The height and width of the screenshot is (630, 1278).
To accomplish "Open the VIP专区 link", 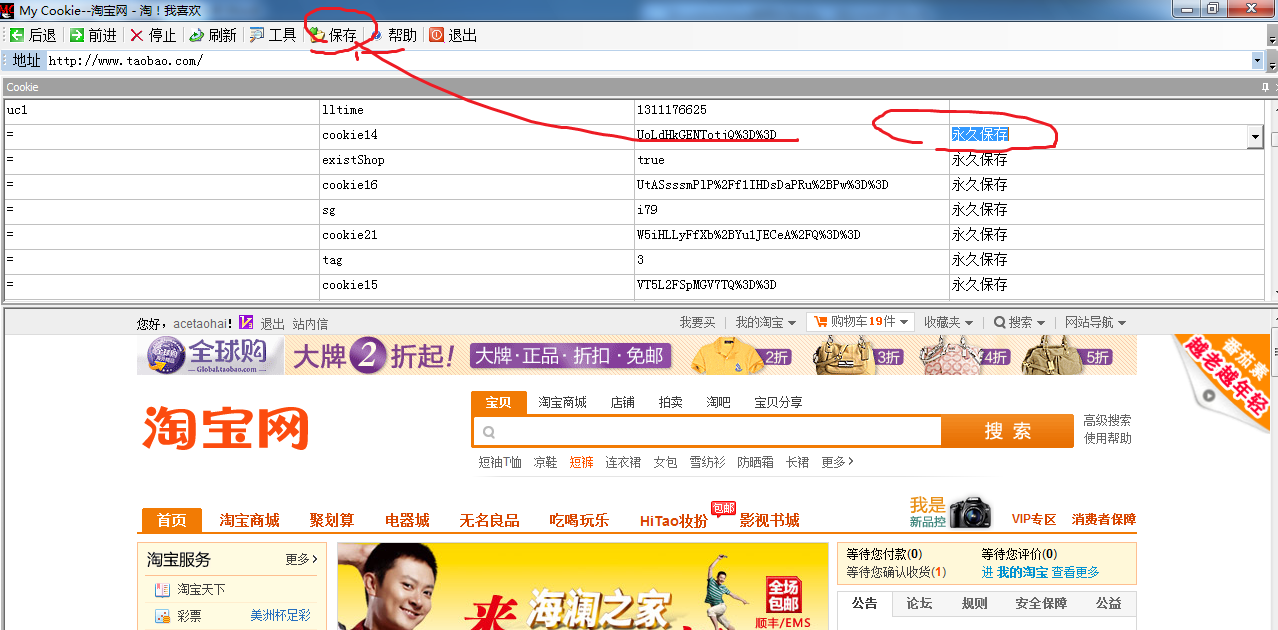I will [x=1034, y=520].
